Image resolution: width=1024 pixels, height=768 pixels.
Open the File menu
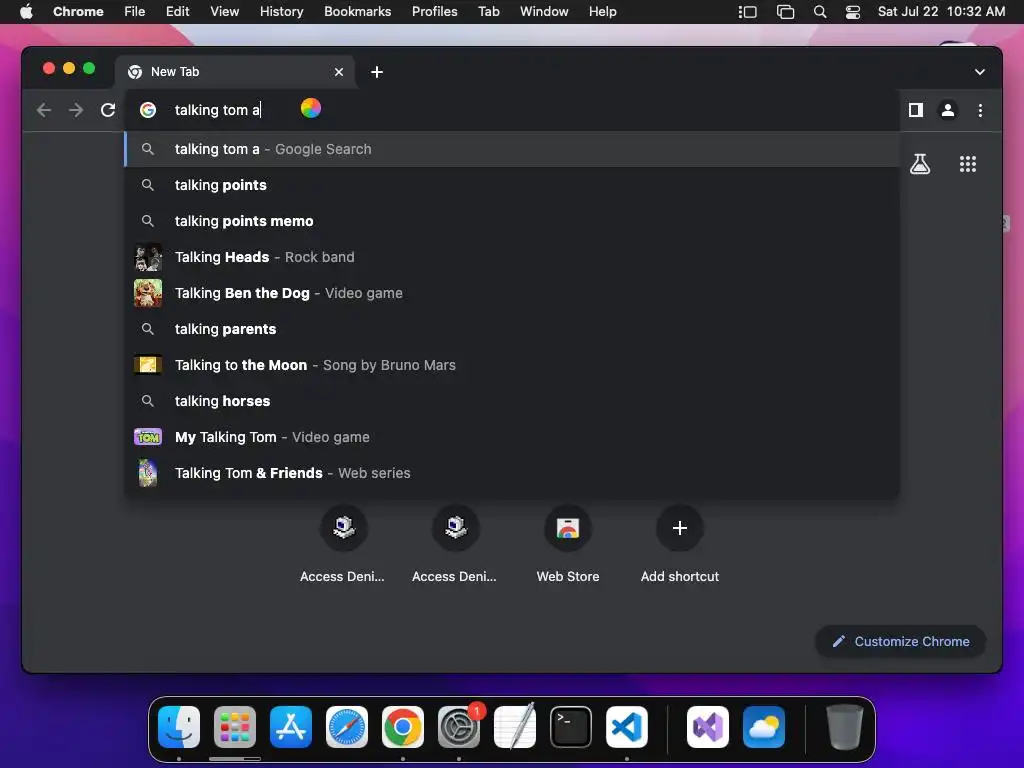click(135, 11)
